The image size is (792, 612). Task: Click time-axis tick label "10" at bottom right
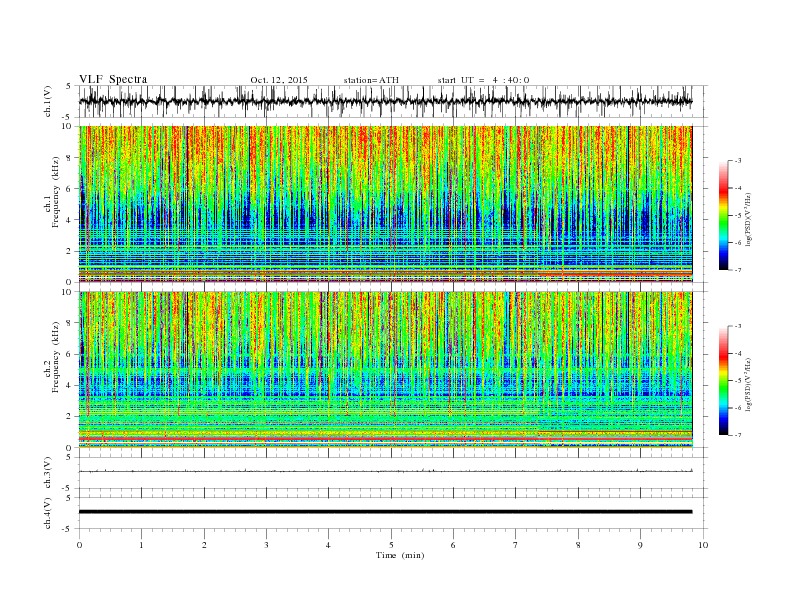(x=703, y=545)
